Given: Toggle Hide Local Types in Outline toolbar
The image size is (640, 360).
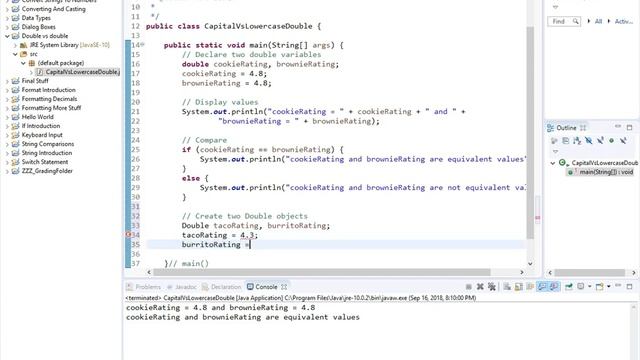Looking at the screenshot, I should [x=623, y=141].
